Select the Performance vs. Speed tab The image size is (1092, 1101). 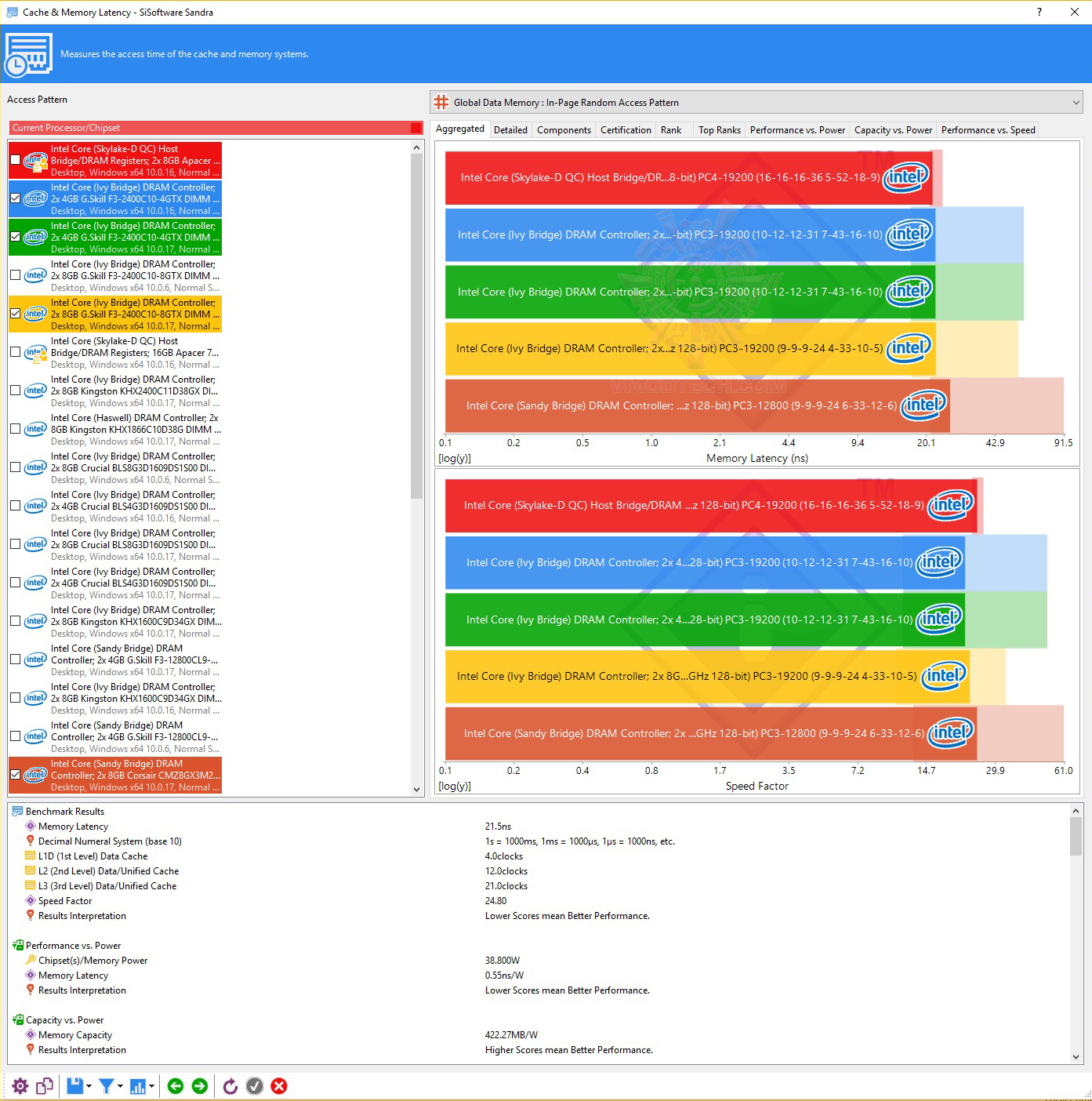(x=988, y=130)
